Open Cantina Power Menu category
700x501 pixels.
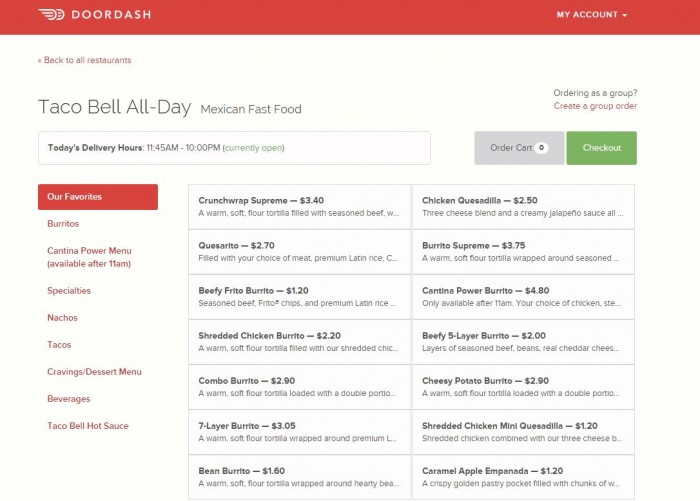coord(89,257)
